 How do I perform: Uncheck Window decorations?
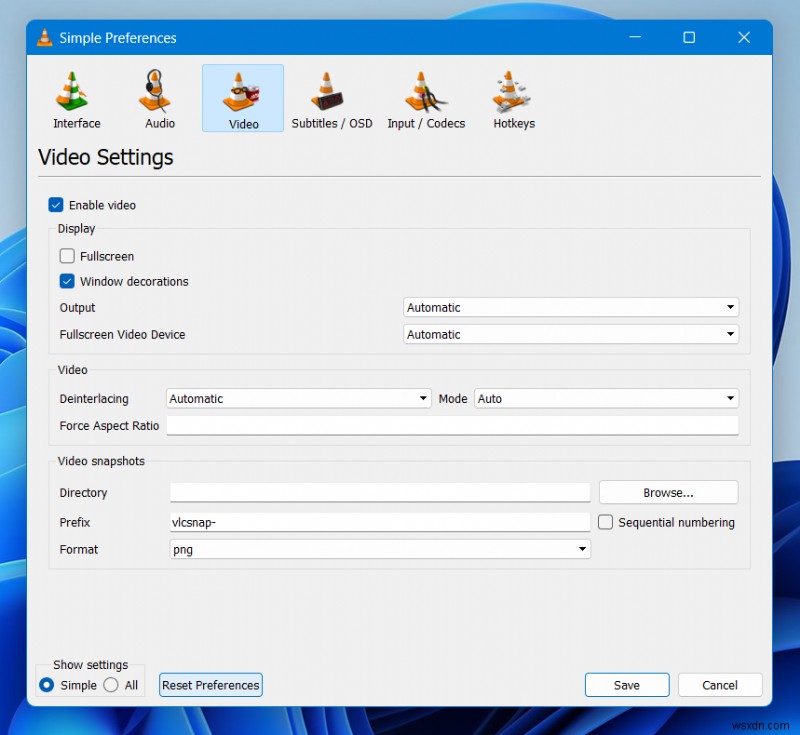click(x=66, y=281)
